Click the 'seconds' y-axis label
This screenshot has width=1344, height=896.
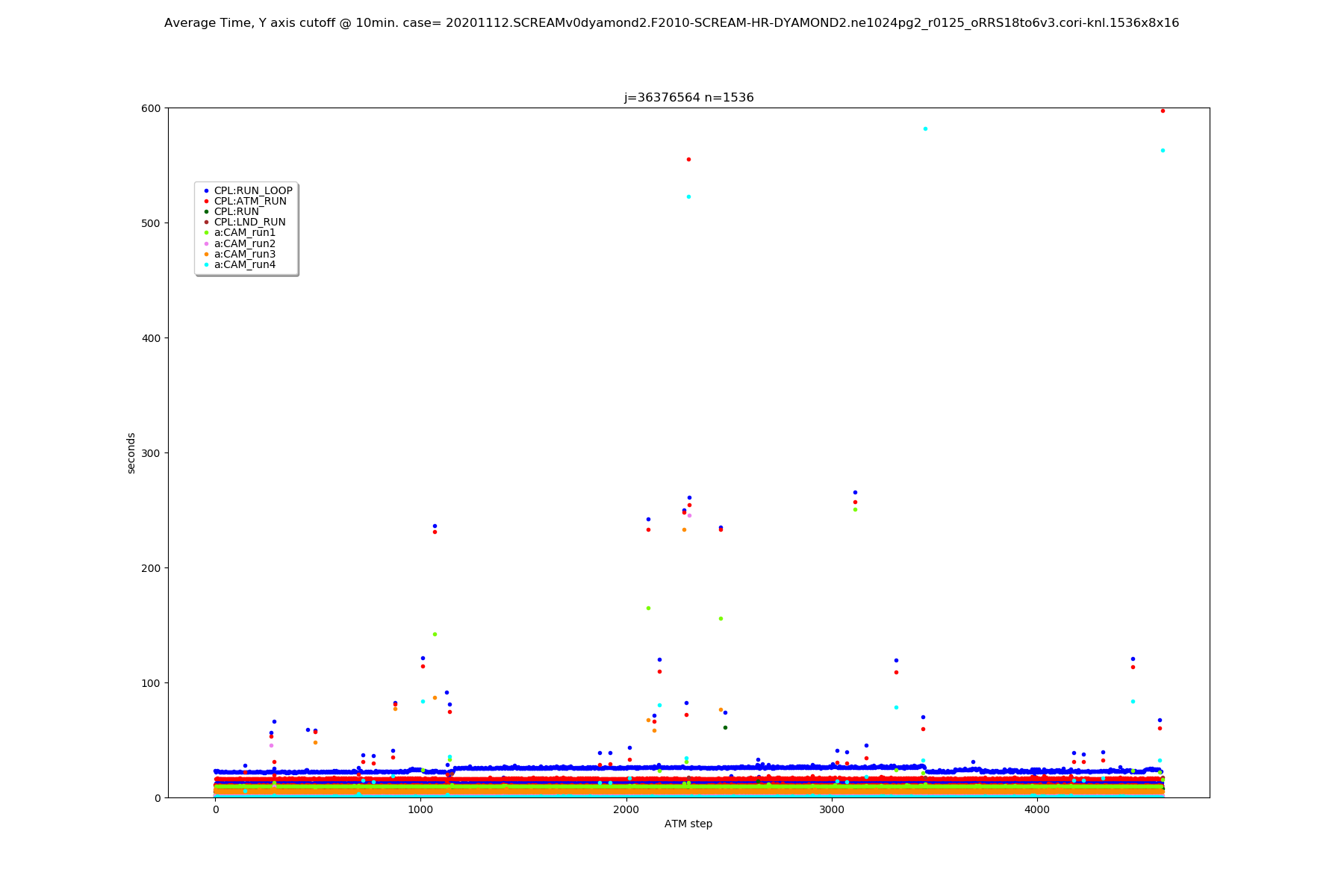pyautogui.click(x=131, y=453)
